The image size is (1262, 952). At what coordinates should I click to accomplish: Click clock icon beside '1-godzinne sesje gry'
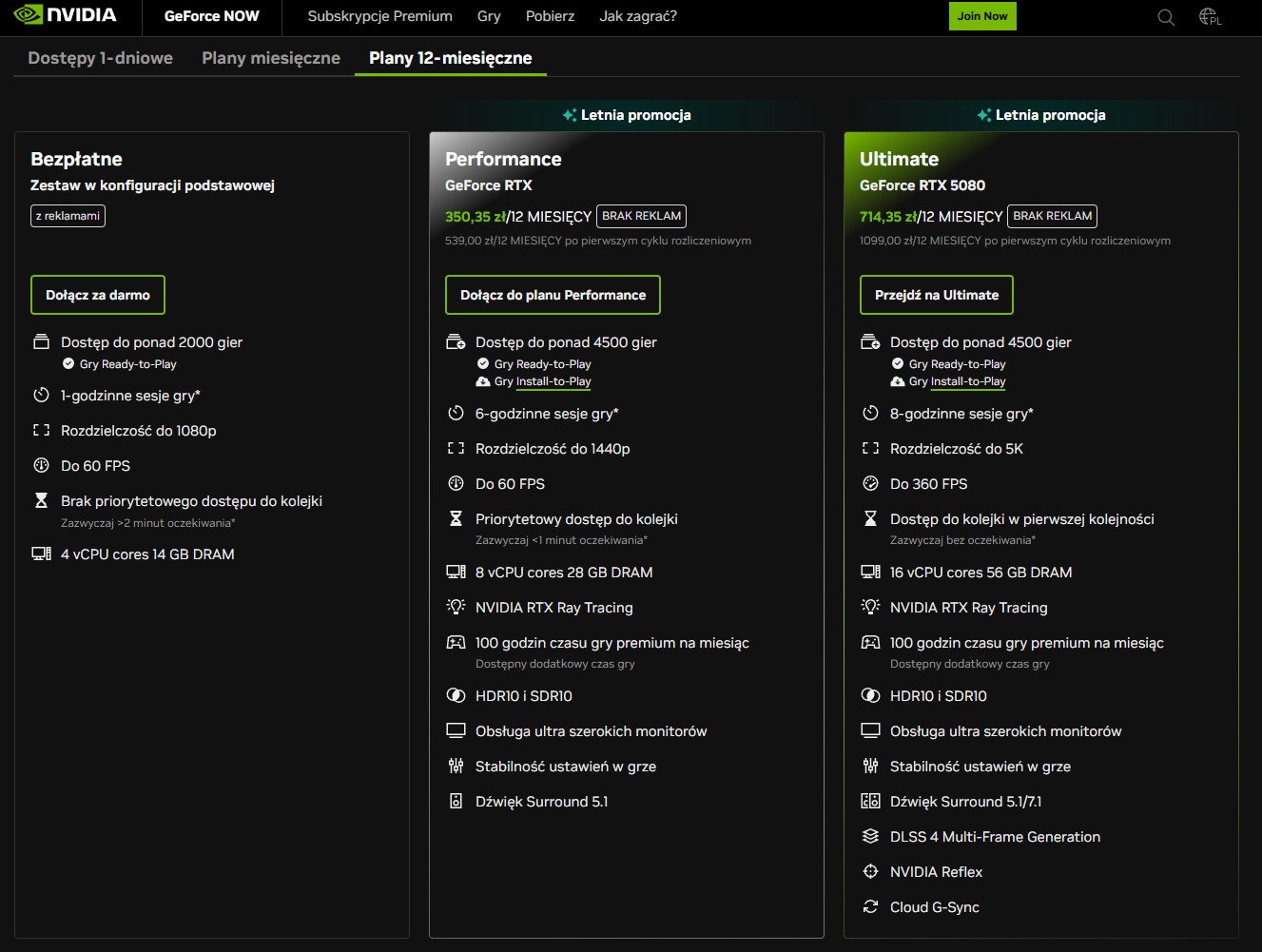(x=41, y=395)
